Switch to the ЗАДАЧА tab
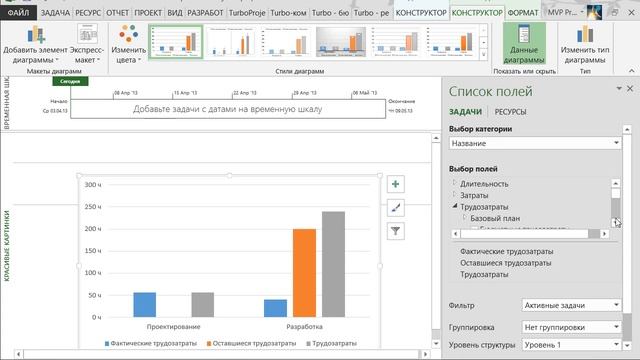This screenshot has width=640, height=360. tap(55, 13)
